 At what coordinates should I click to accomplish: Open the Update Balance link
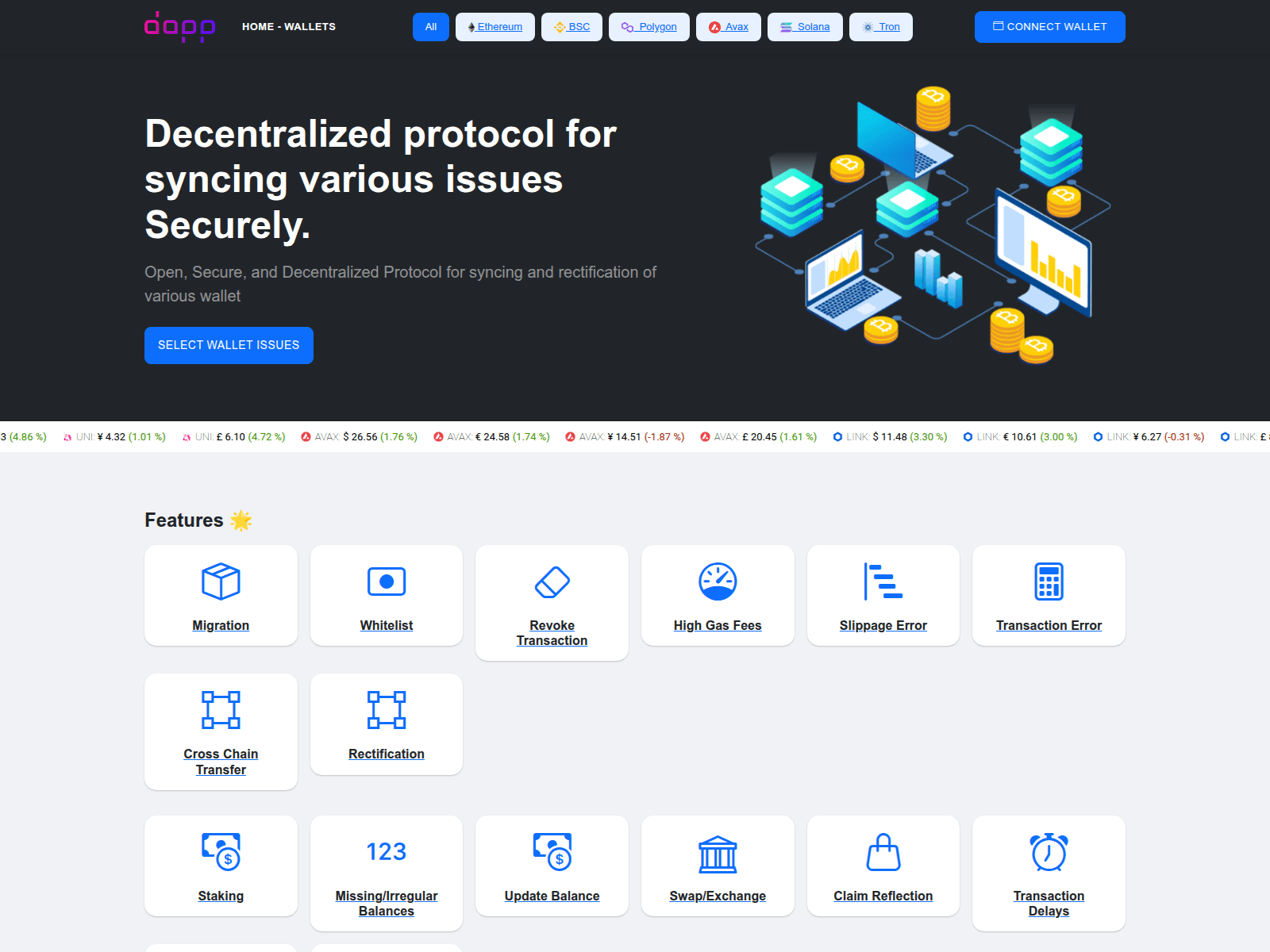(x=552, y=896)
